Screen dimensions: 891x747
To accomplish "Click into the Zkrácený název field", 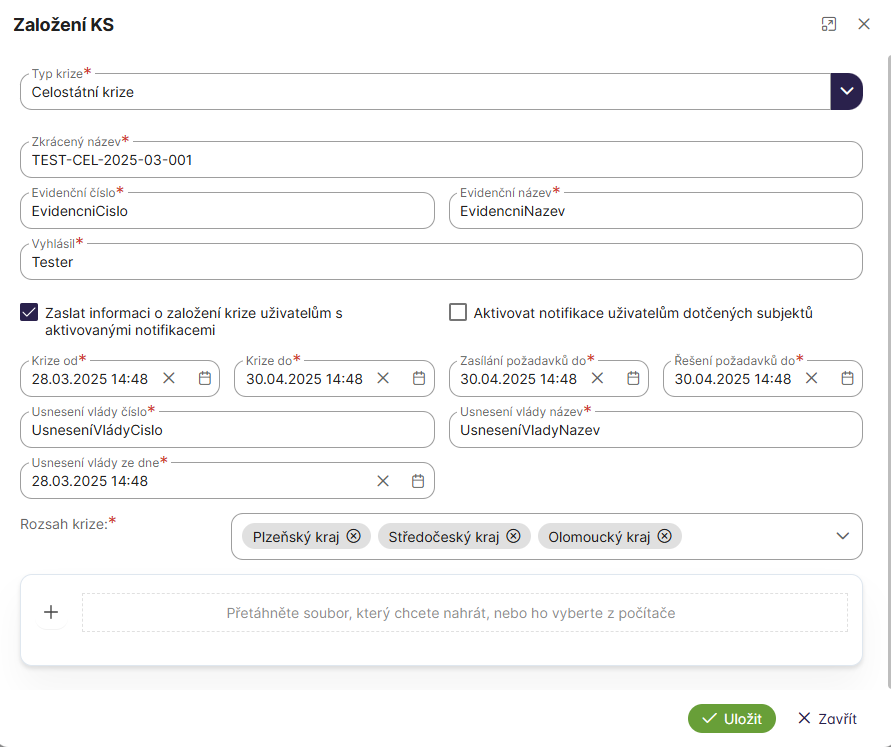I will (x=440, y=160).
